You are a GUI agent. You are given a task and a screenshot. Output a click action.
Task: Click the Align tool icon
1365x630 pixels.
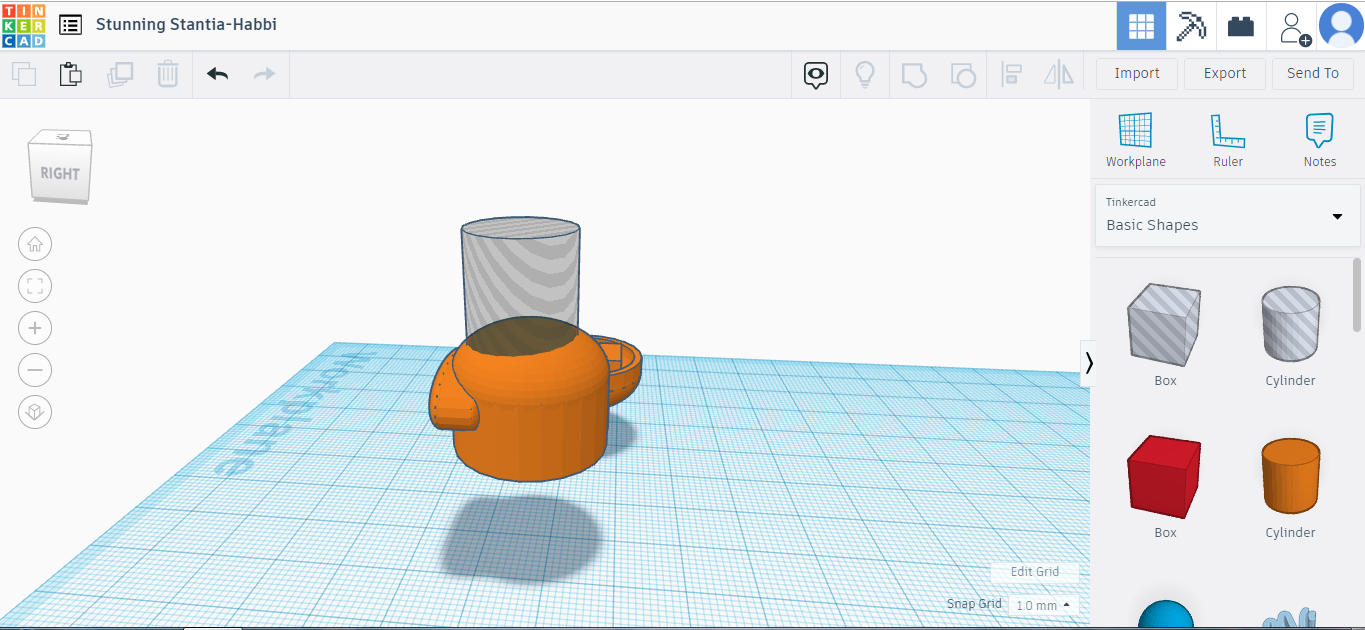1011,74
